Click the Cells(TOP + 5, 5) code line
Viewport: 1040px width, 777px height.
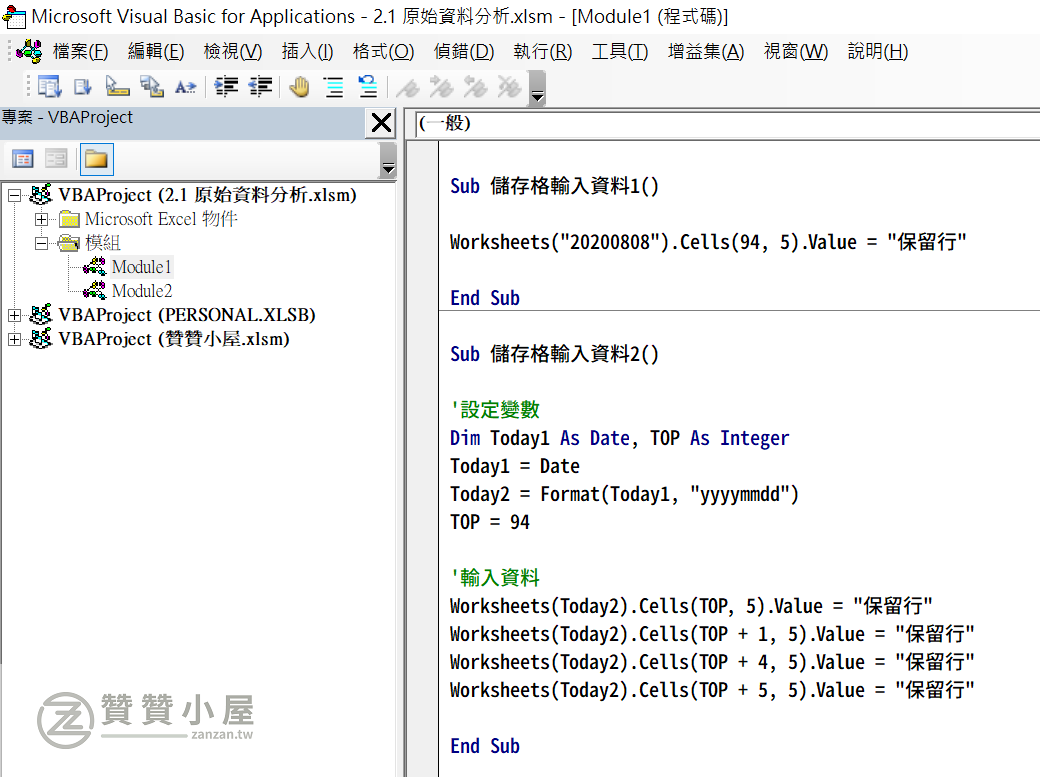click(x=712, y=689)
